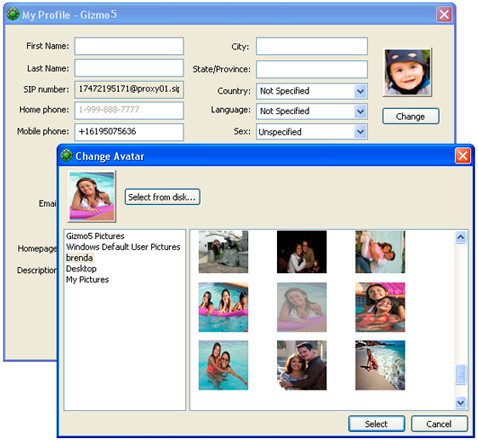Click the Gizmo5 icon in Change Avatar title bar
This screenshot has height=440, width=478.
point(66,155)
